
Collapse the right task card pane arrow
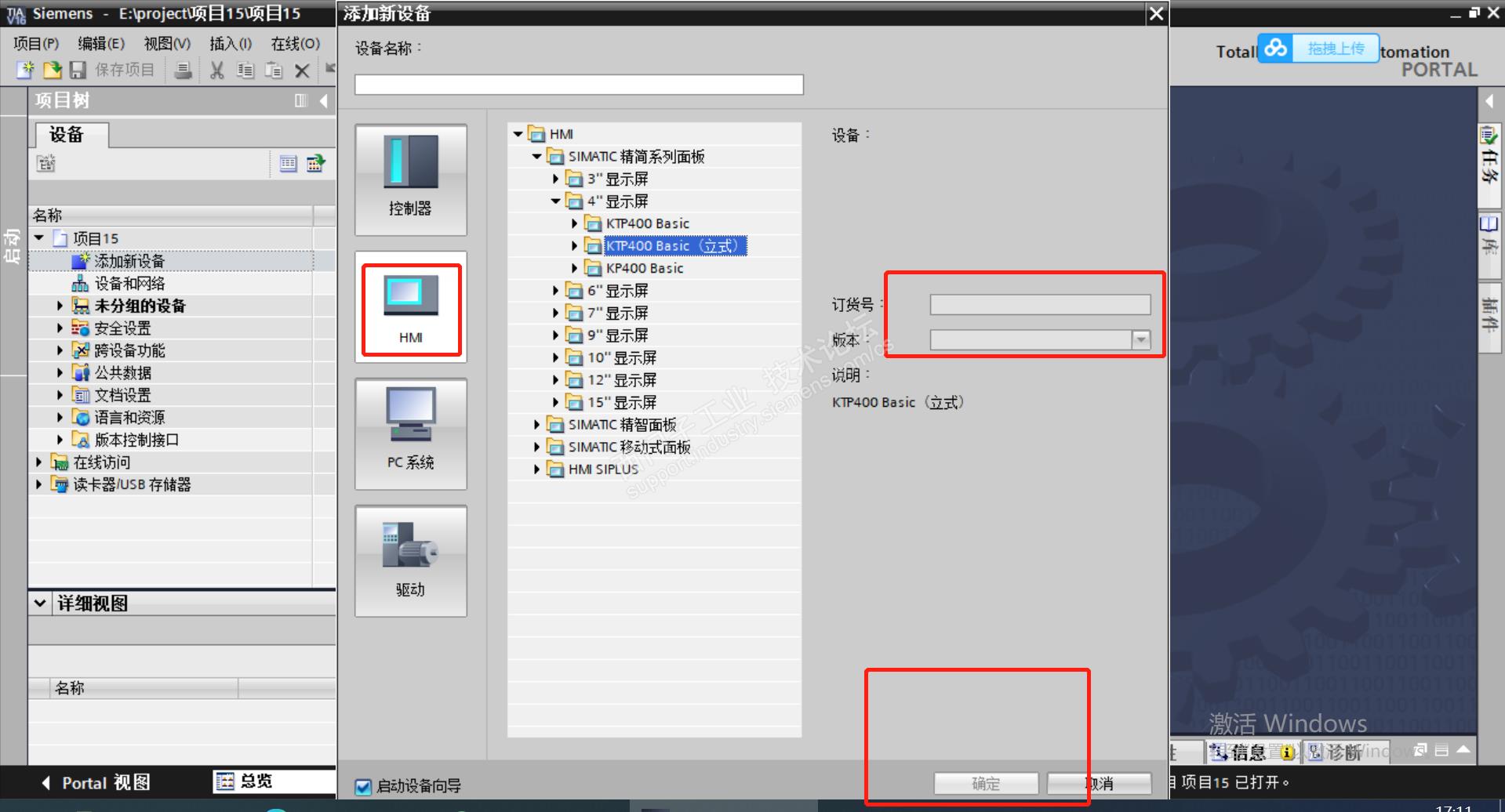1489,100
